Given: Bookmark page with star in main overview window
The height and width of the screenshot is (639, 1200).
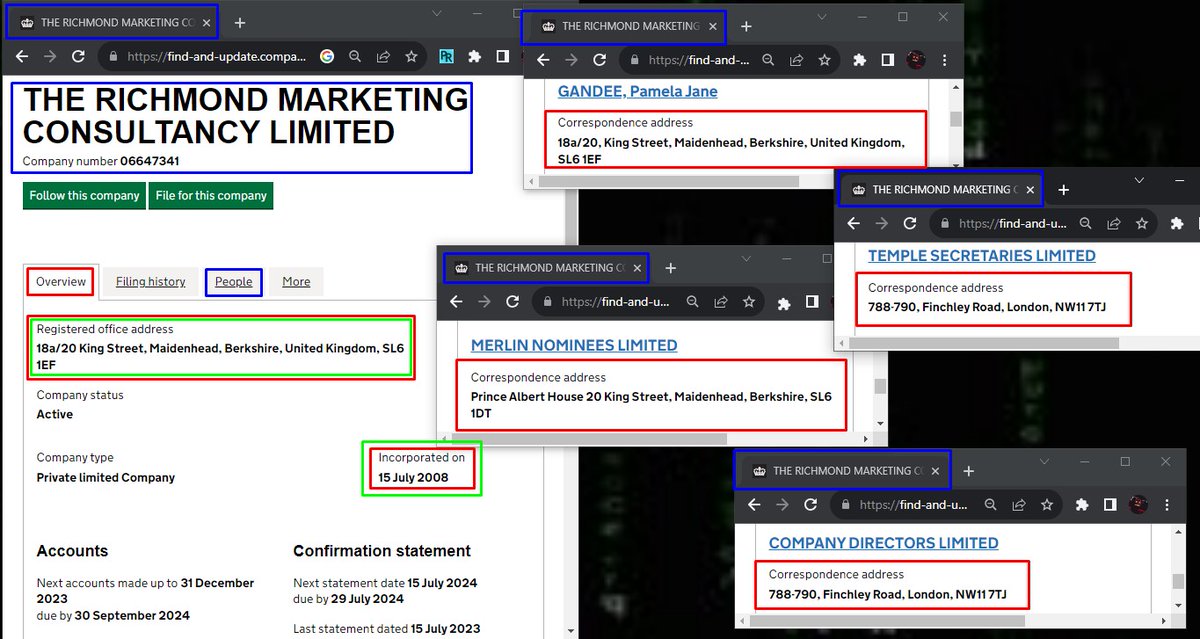Looking at the screenshot, I should click(411, 57).
